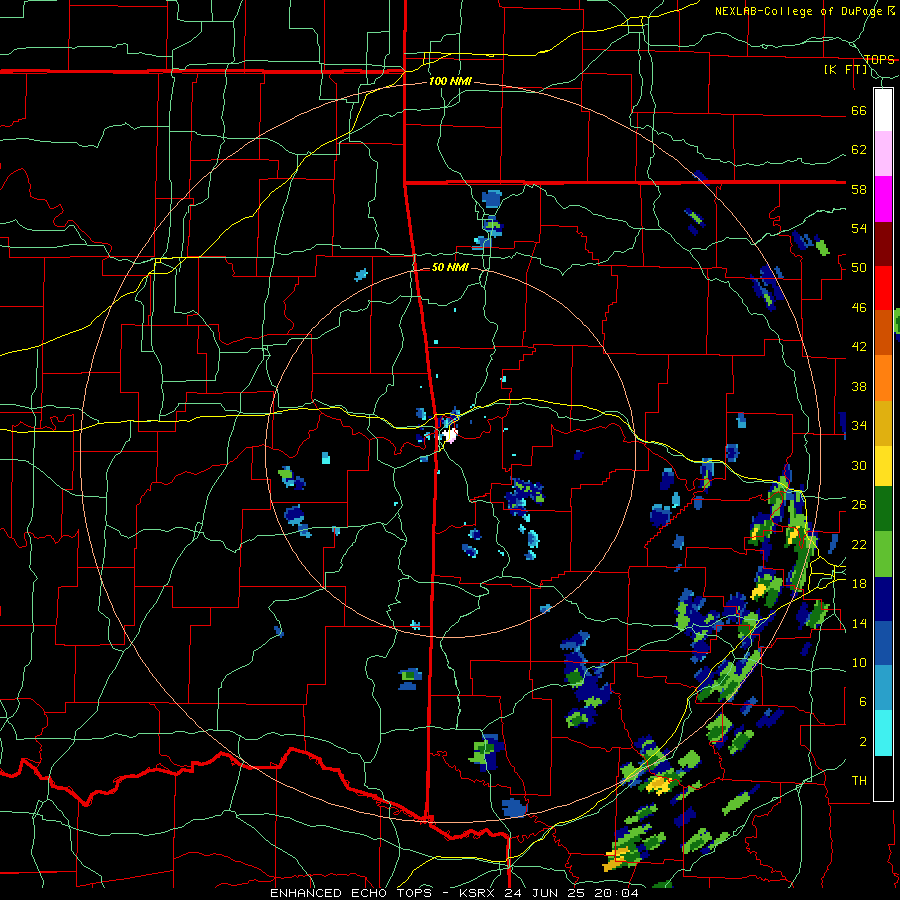Click the "14" scale value
Screen dimensions: 900x900
859,623
